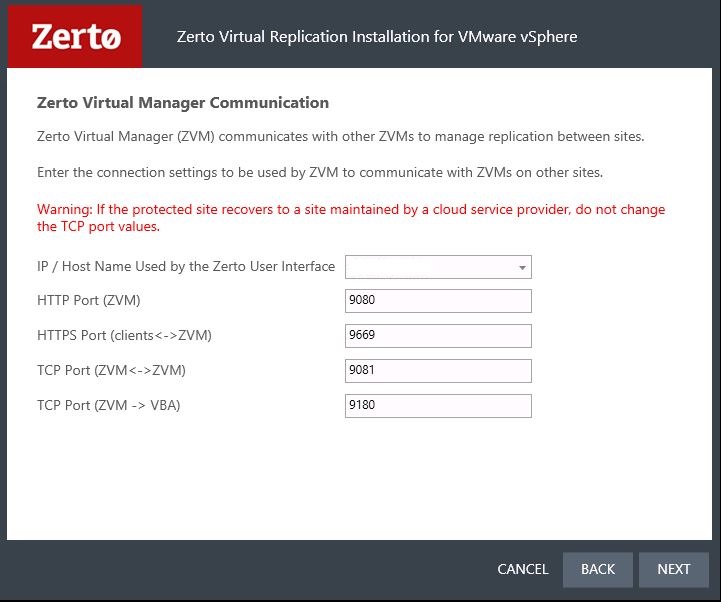Click the HTTP Port (ZVM) field with 9080
This screenshot has height=602, width=721.
point(438,301)
